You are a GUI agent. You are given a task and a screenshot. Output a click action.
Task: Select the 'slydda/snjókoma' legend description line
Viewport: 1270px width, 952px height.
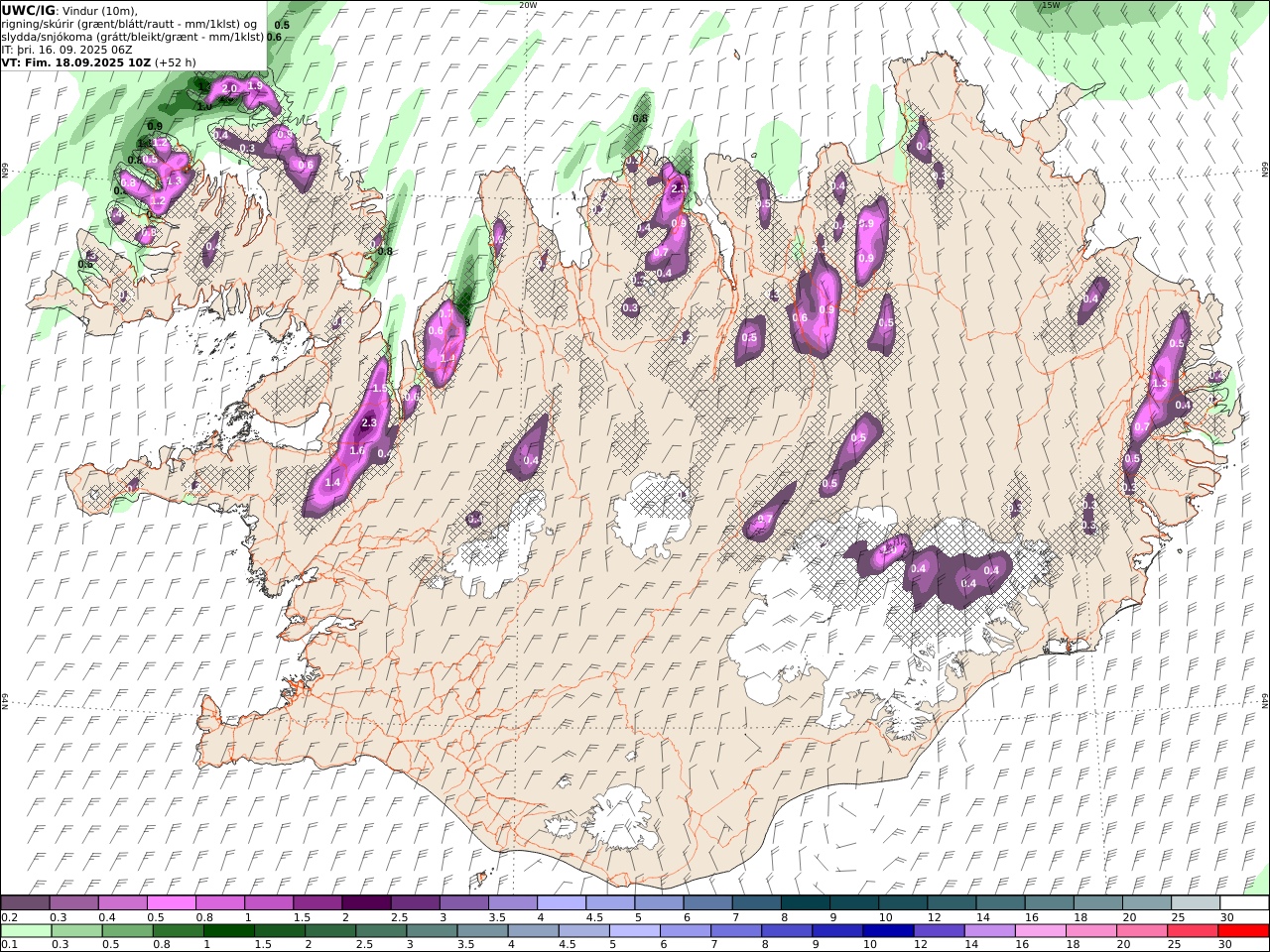point(133,37)
